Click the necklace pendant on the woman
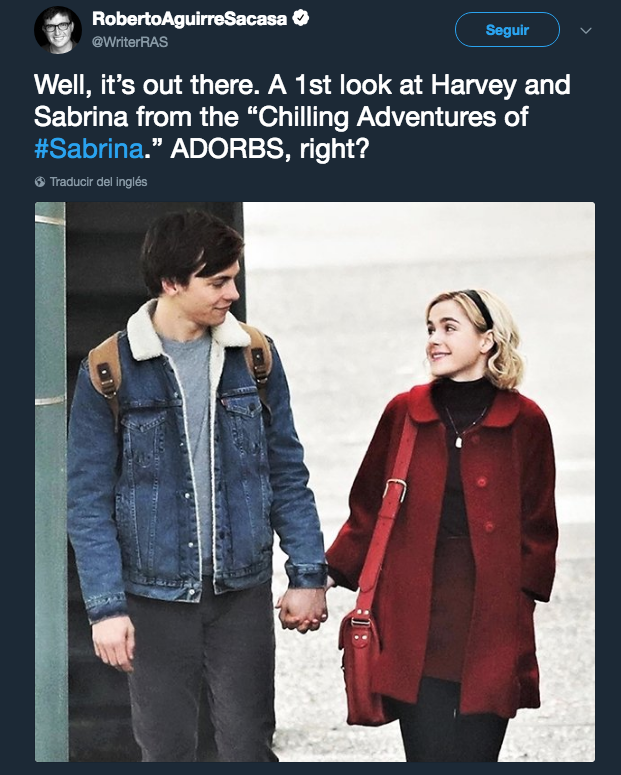The width and height of the screenshot is (621, 775). coord(458,440)
